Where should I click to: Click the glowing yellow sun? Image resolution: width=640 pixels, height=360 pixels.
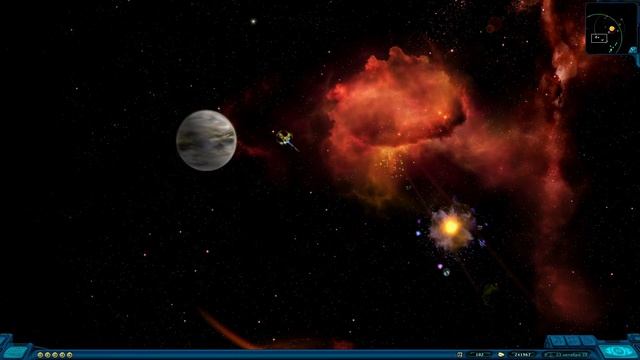[x=451, y=227]
